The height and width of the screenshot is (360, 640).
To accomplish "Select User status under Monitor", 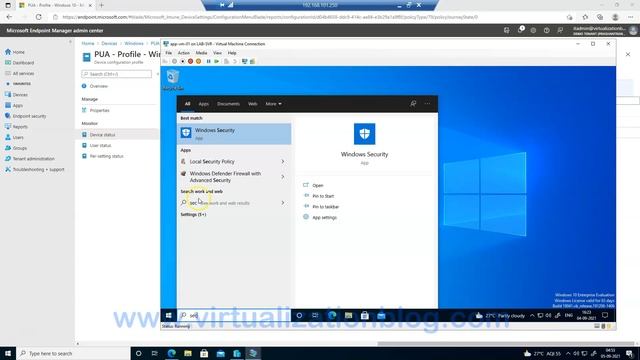I will tap(100, 145).
